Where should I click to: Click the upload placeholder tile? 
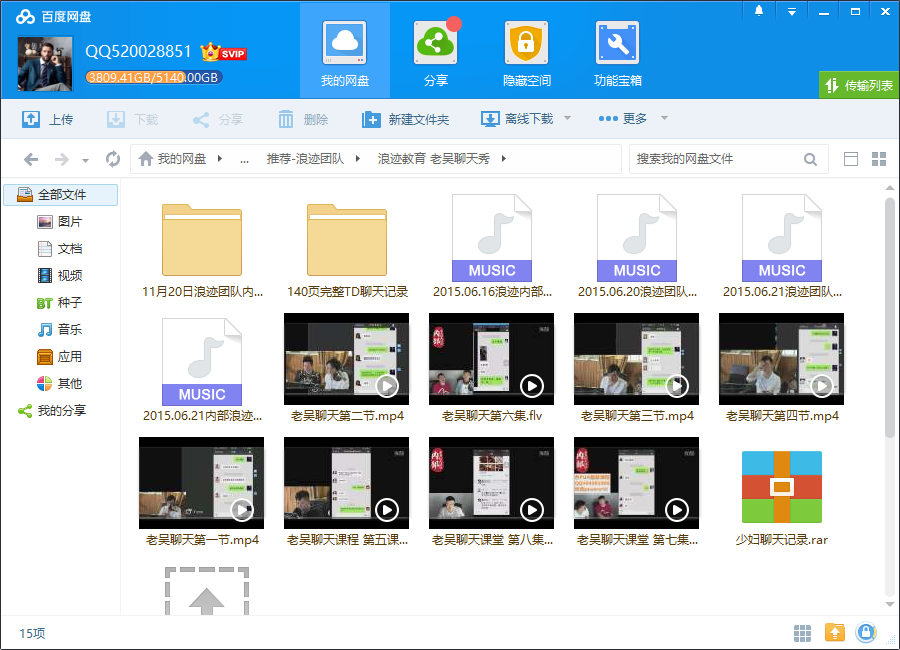click(x=207, y=591)
